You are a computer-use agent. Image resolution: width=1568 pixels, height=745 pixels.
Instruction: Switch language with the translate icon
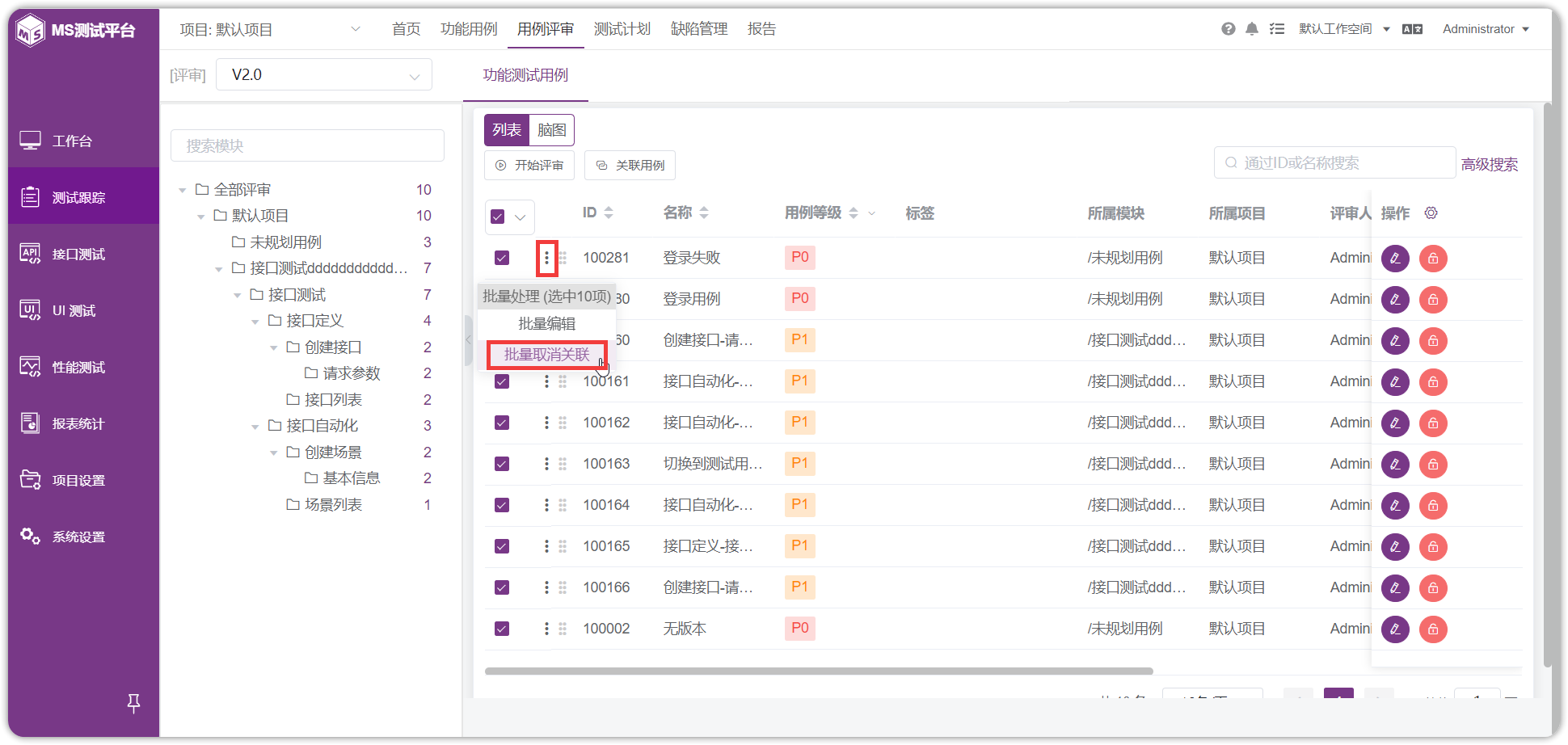[x=1412, y=29]
